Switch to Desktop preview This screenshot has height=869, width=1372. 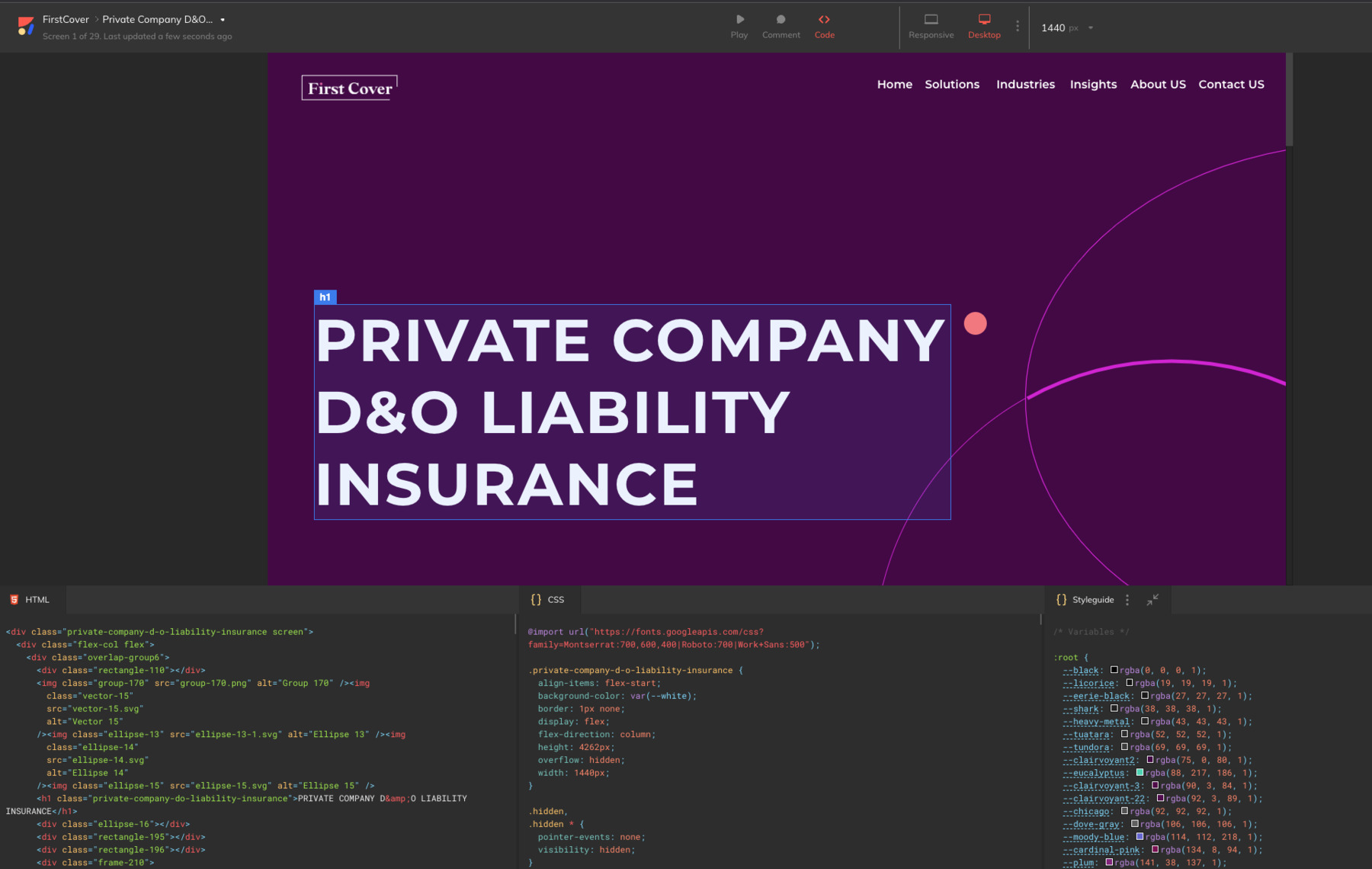pos(984,27)
